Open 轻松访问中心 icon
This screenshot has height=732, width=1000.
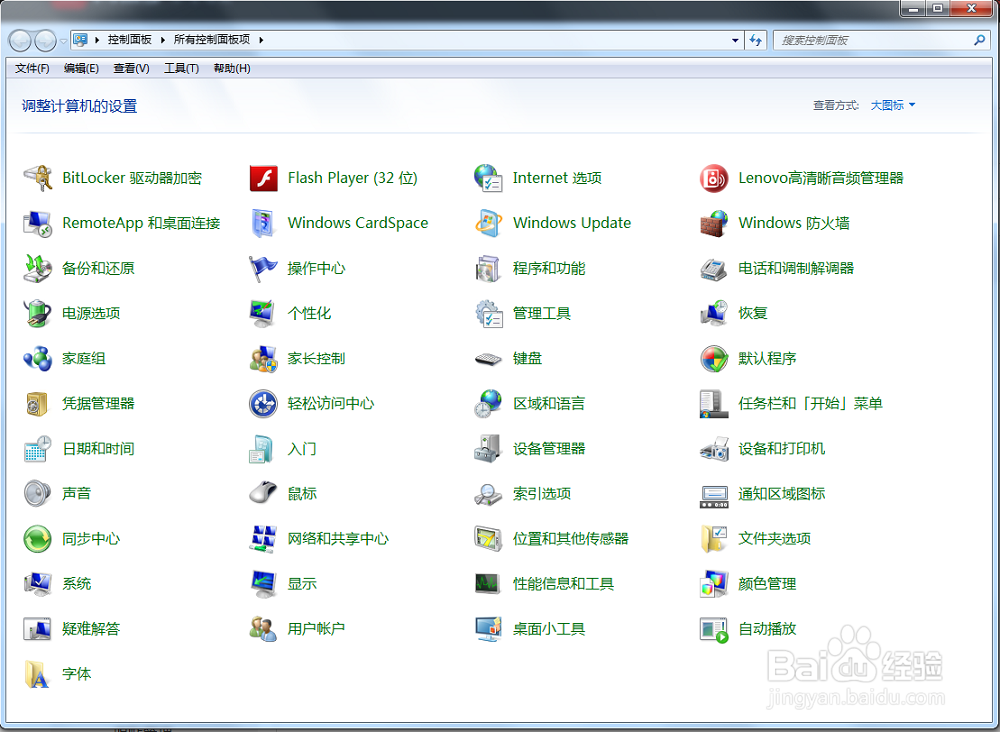(x=263, y=404)
